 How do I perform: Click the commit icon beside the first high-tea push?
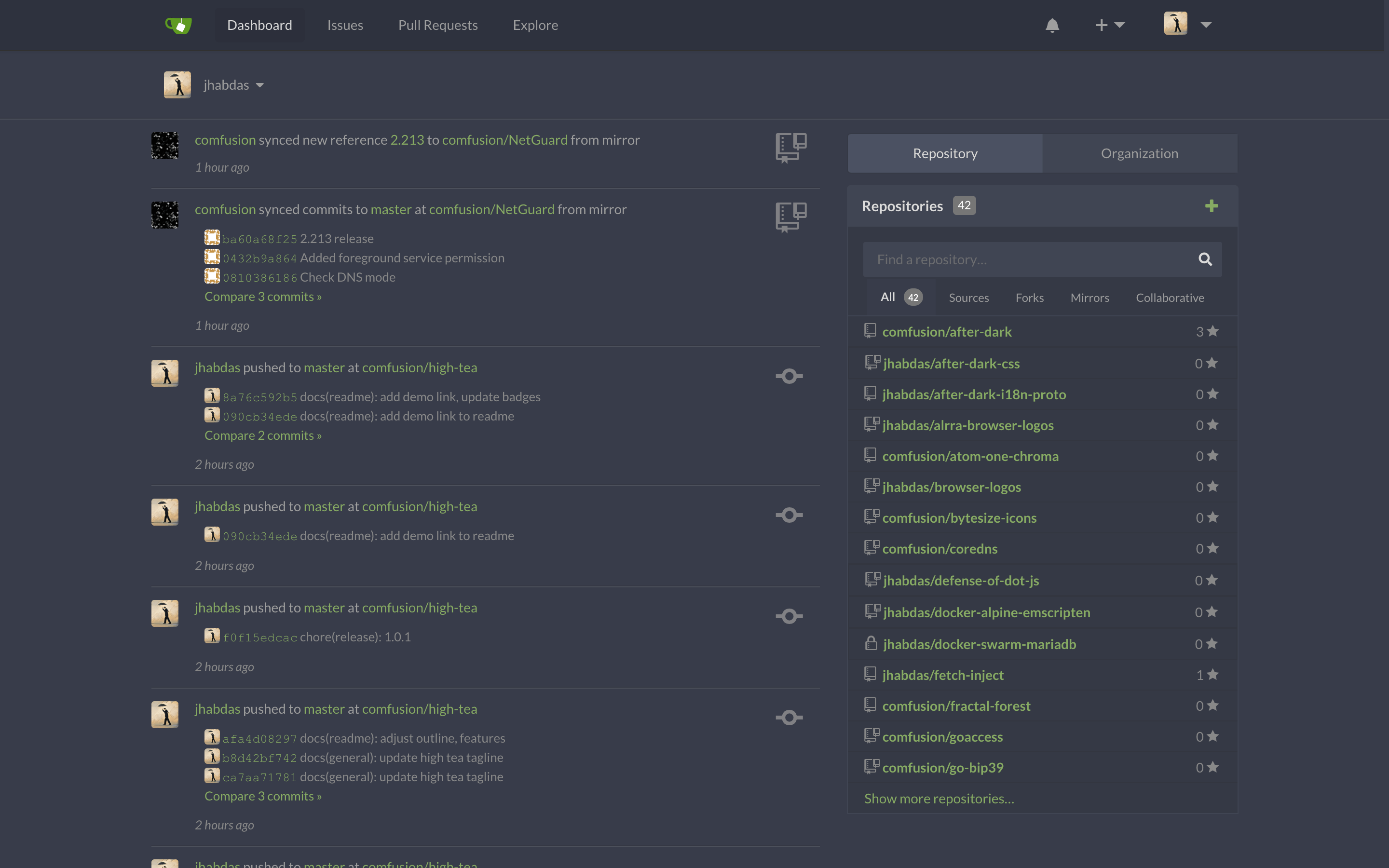pyautogui.click(x=789, y=376)
